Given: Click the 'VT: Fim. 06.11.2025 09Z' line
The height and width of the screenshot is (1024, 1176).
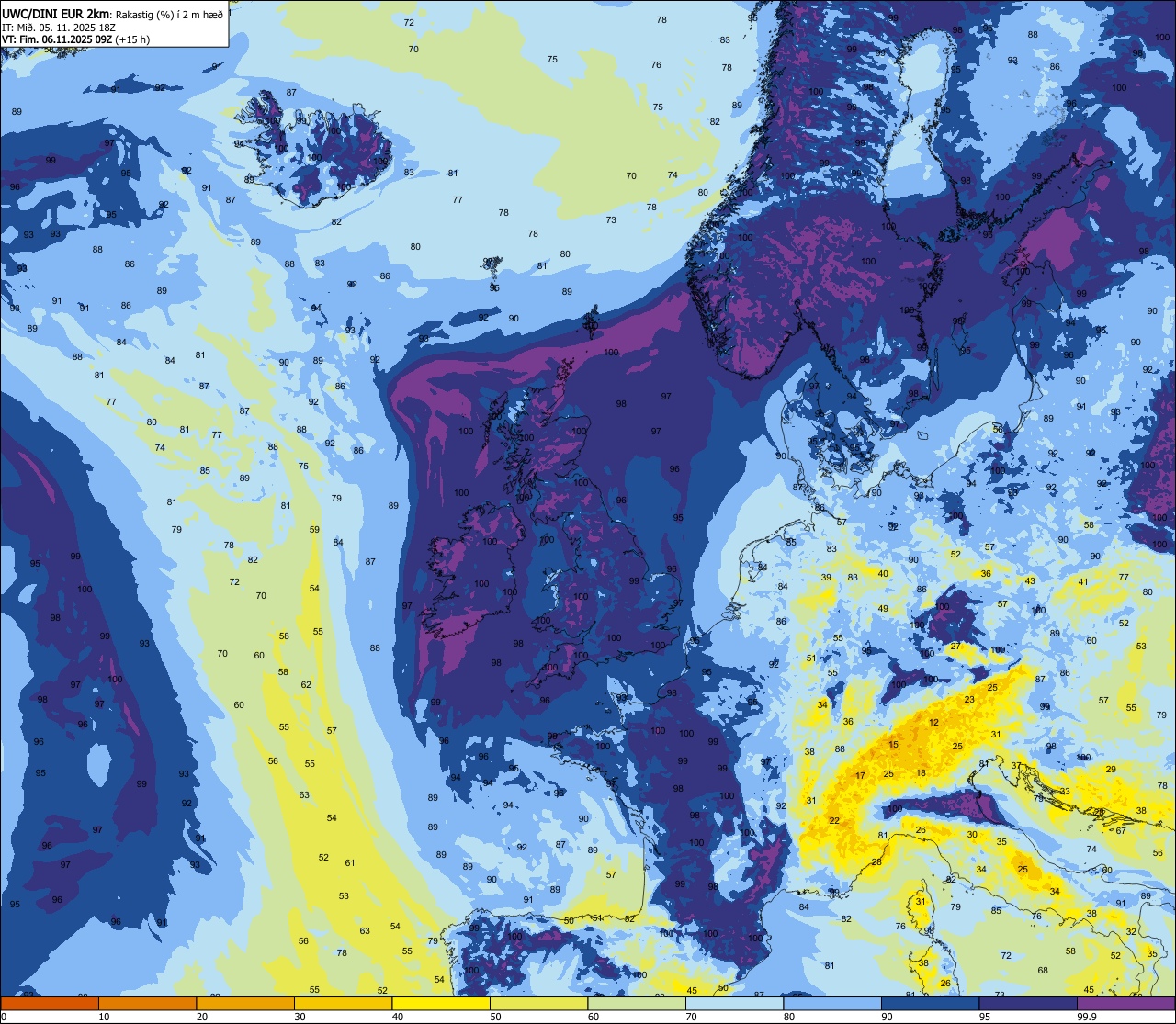Looking at the screenshot, I should (x=57, y=39).
